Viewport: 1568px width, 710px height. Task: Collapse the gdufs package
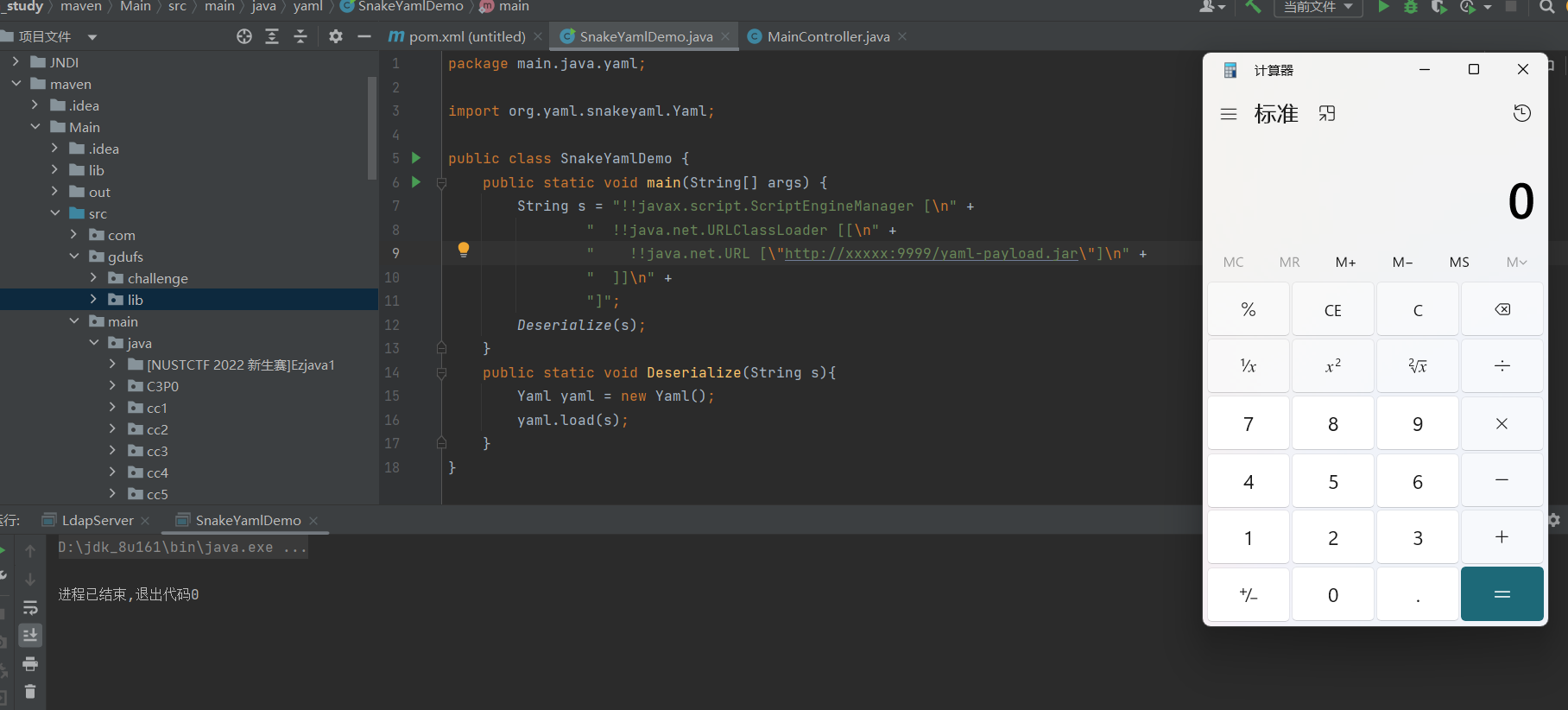[74, 257]
